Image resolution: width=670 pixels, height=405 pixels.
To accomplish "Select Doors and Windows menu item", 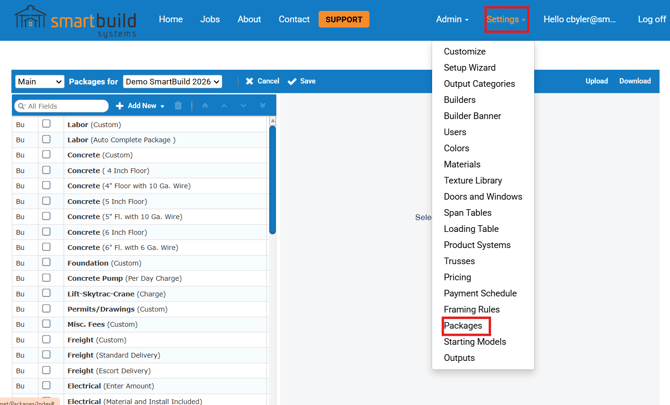I will pyautogui.click(x=483, y=197).
